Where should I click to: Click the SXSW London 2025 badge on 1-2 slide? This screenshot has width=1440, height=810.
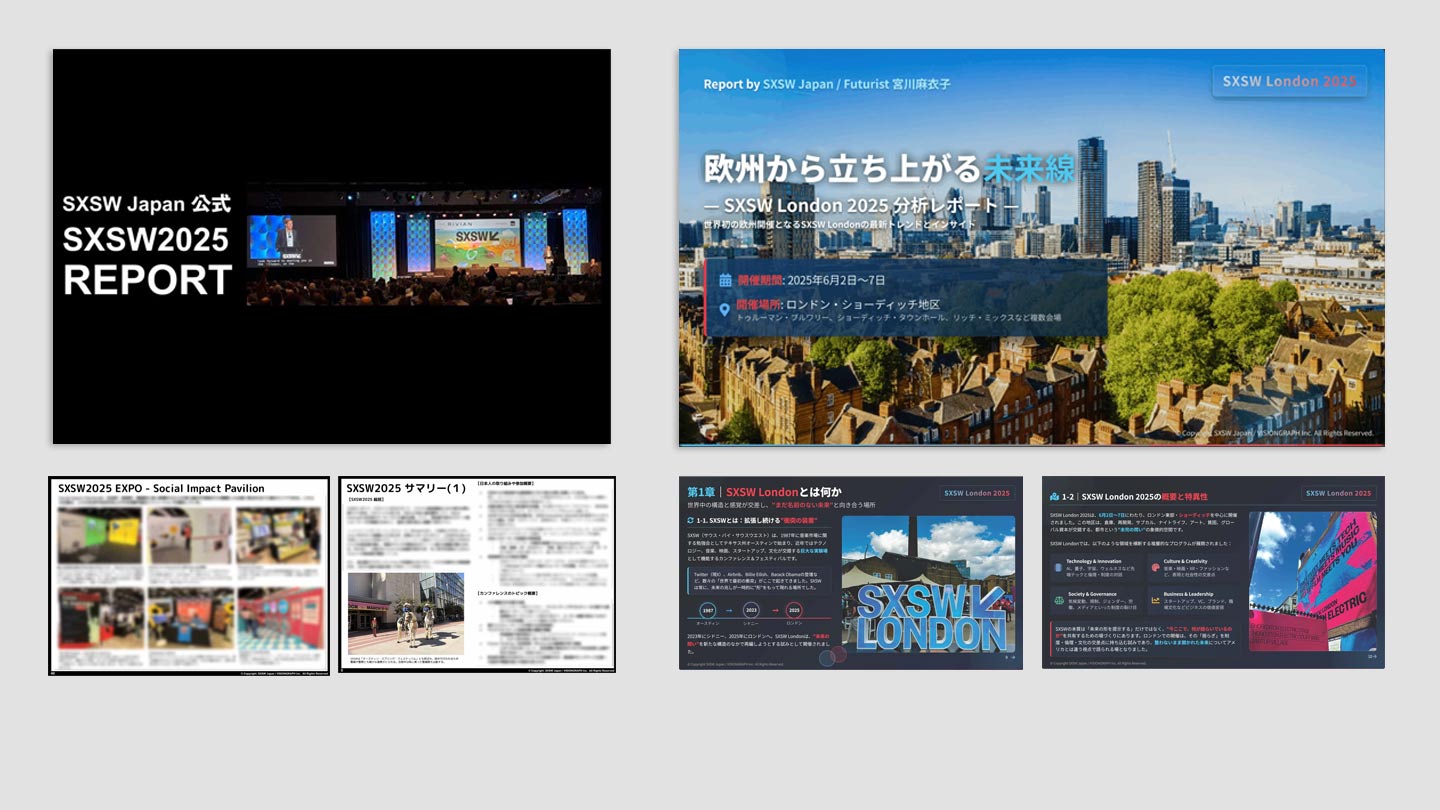[x=1339, y=493]
